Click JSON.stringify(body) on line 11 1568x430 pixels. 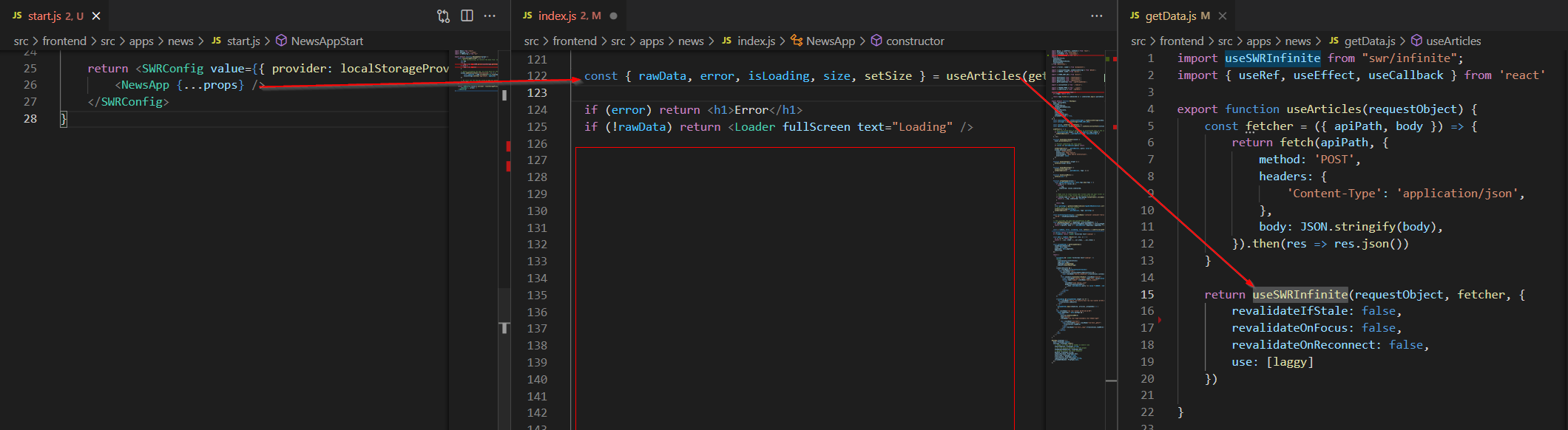point(1368,226)
